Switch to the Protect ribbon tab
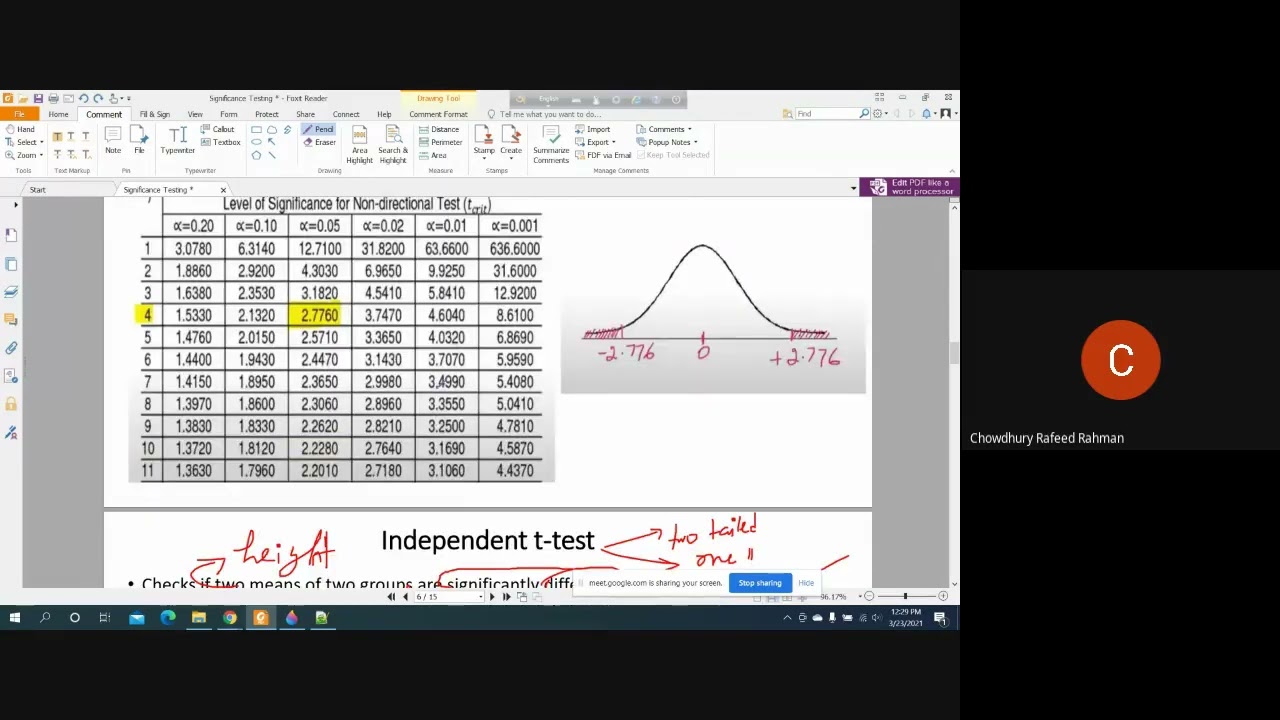The width and height of the screenshot is (1280, 720). click(267, 114)
